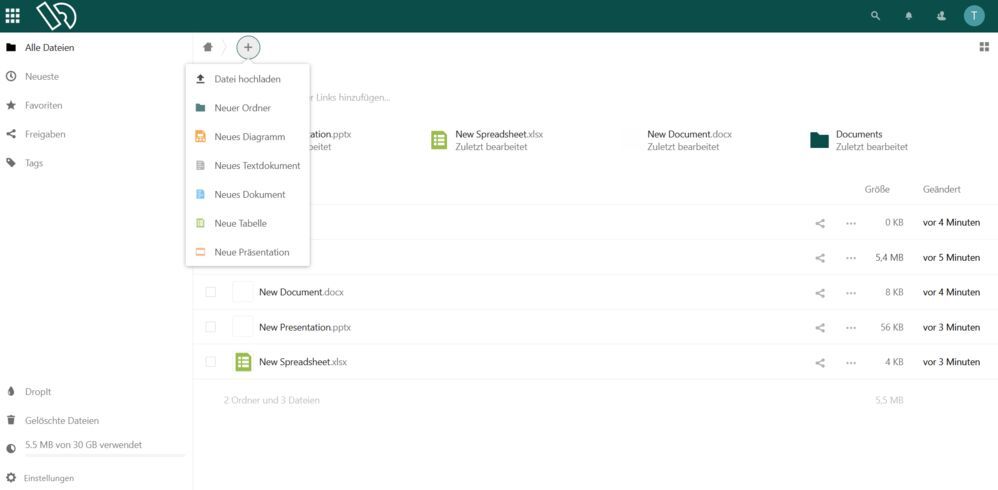998x490 pixels.
Task: Share the New Spreadsheet.xlsx file
Action: coord(820,363)
